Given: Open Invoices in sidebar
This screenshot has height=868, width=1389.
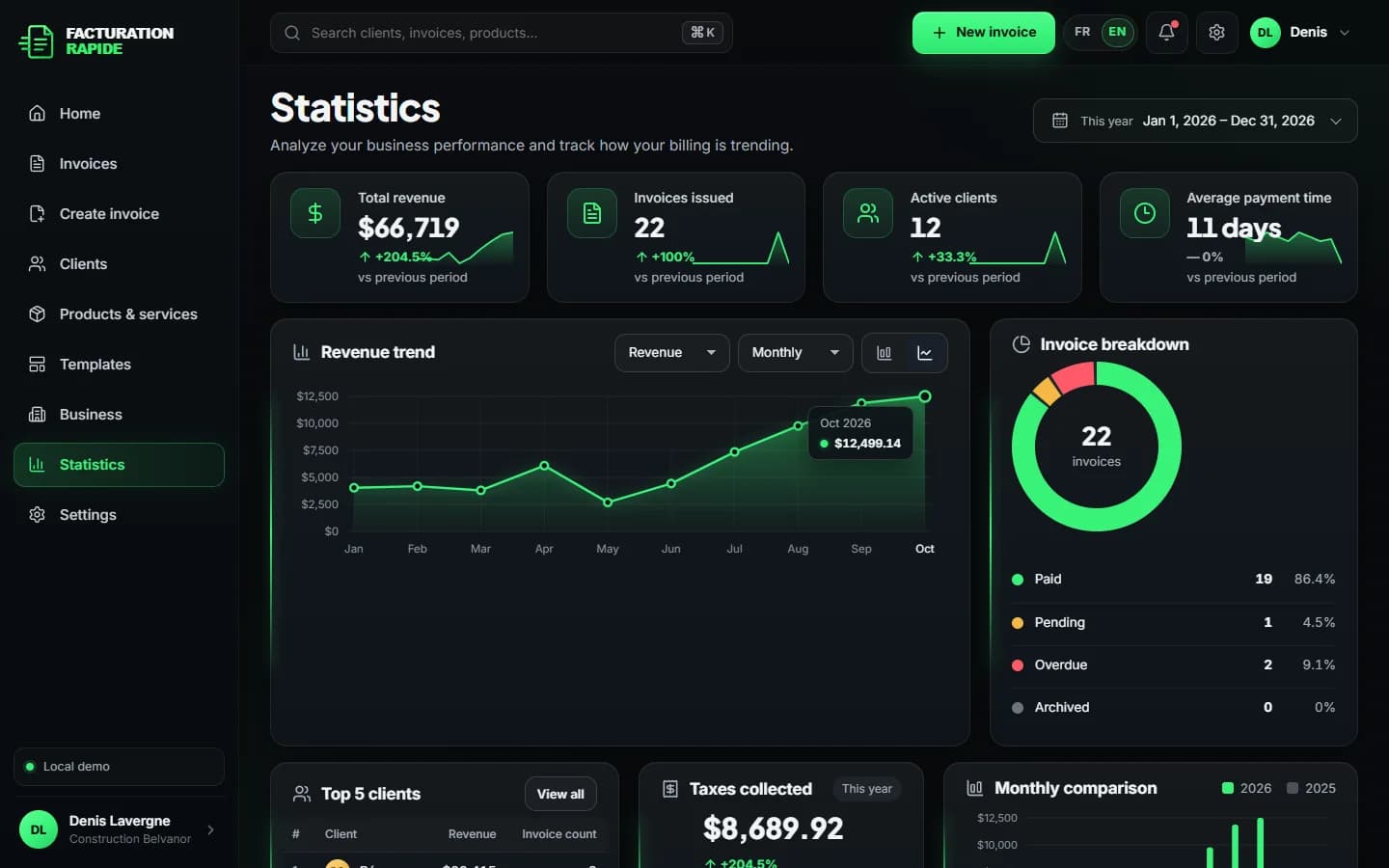Looking at the screenshot, I should tap(119, 164).
